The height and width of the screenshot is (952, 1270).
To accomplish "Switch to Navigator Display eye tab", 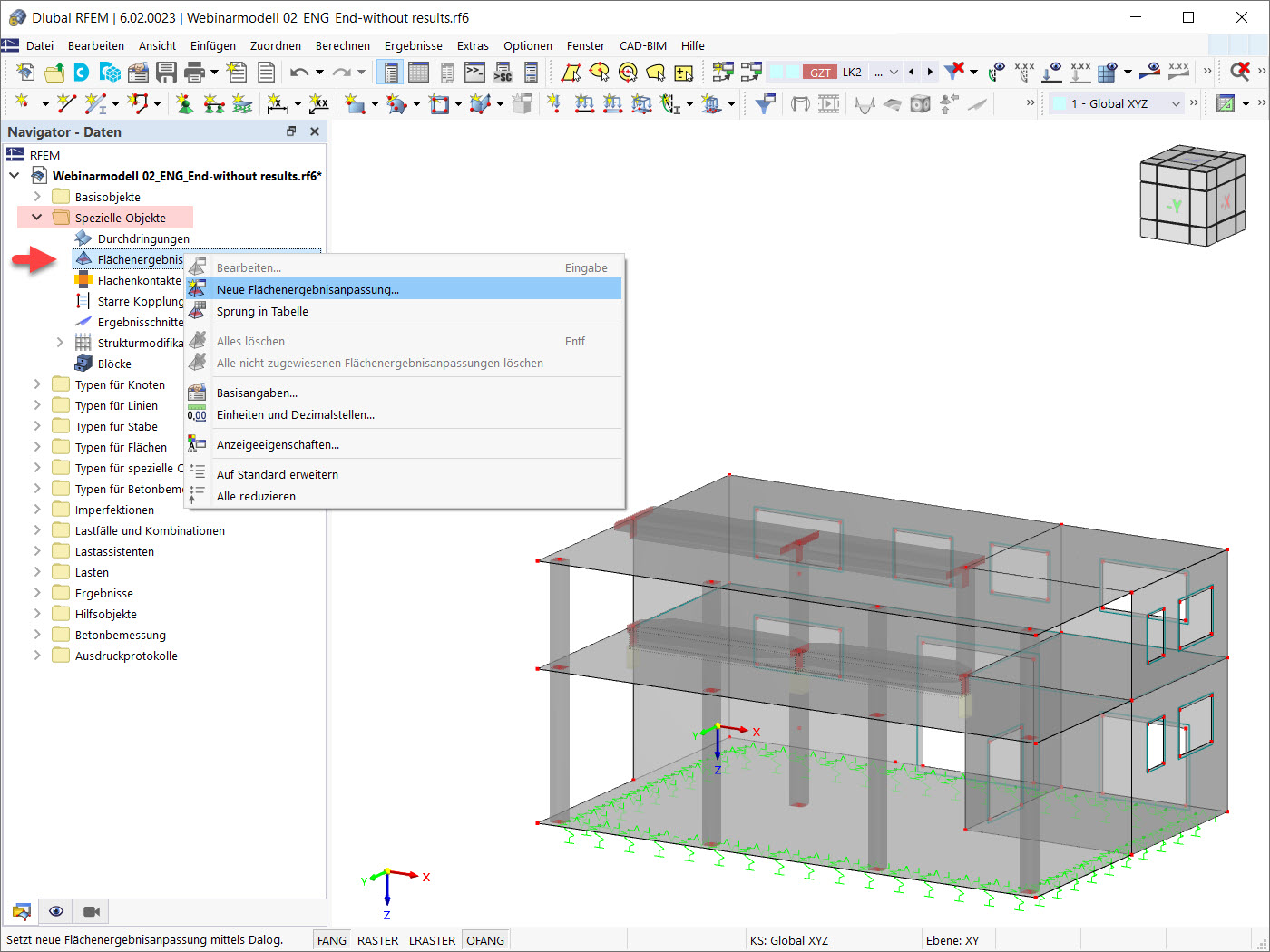I will click(56, 911).
